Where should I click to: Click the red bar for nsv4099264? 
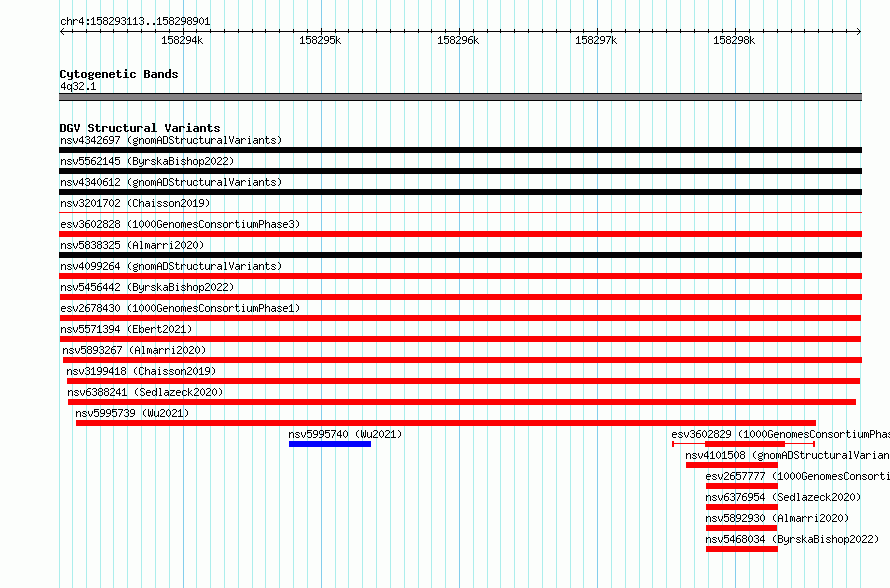[x=460, y=276]
